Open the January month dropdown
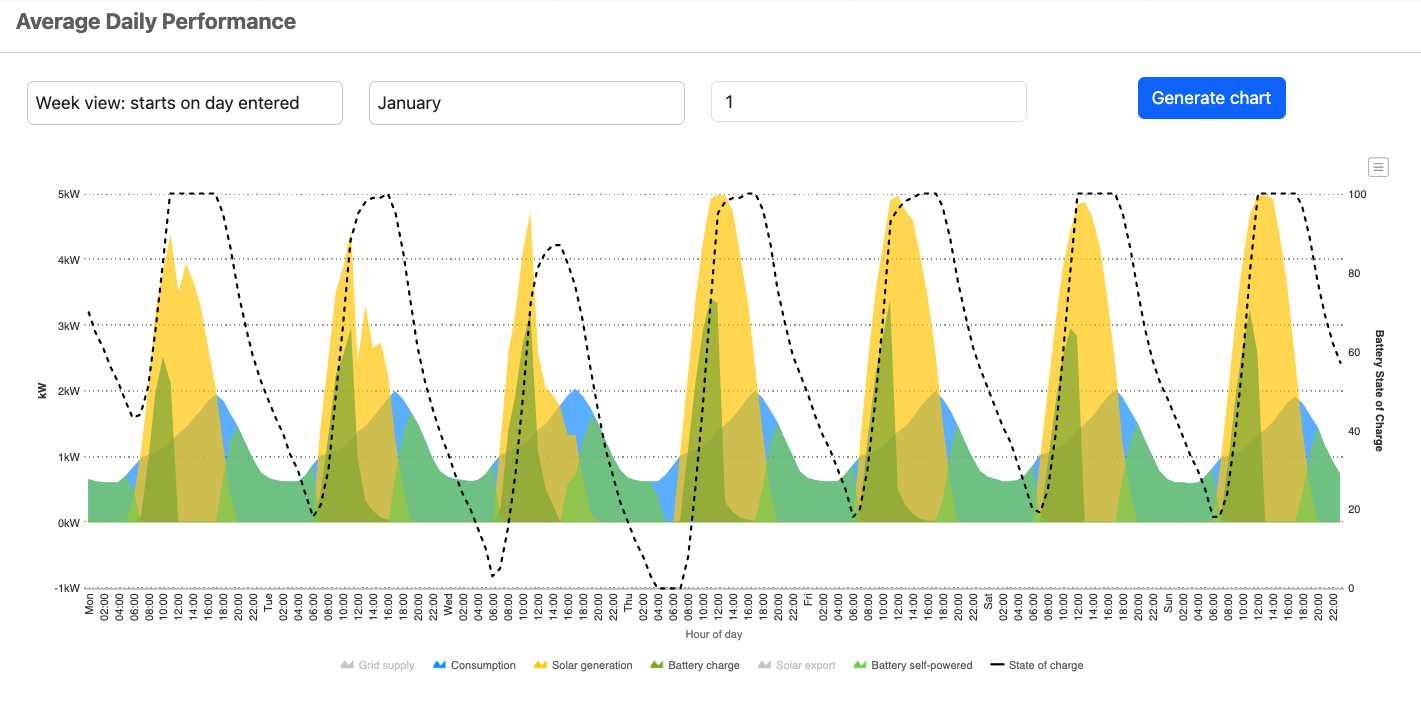This screenshot has width=1421, height=703. [x=527, y=103]
